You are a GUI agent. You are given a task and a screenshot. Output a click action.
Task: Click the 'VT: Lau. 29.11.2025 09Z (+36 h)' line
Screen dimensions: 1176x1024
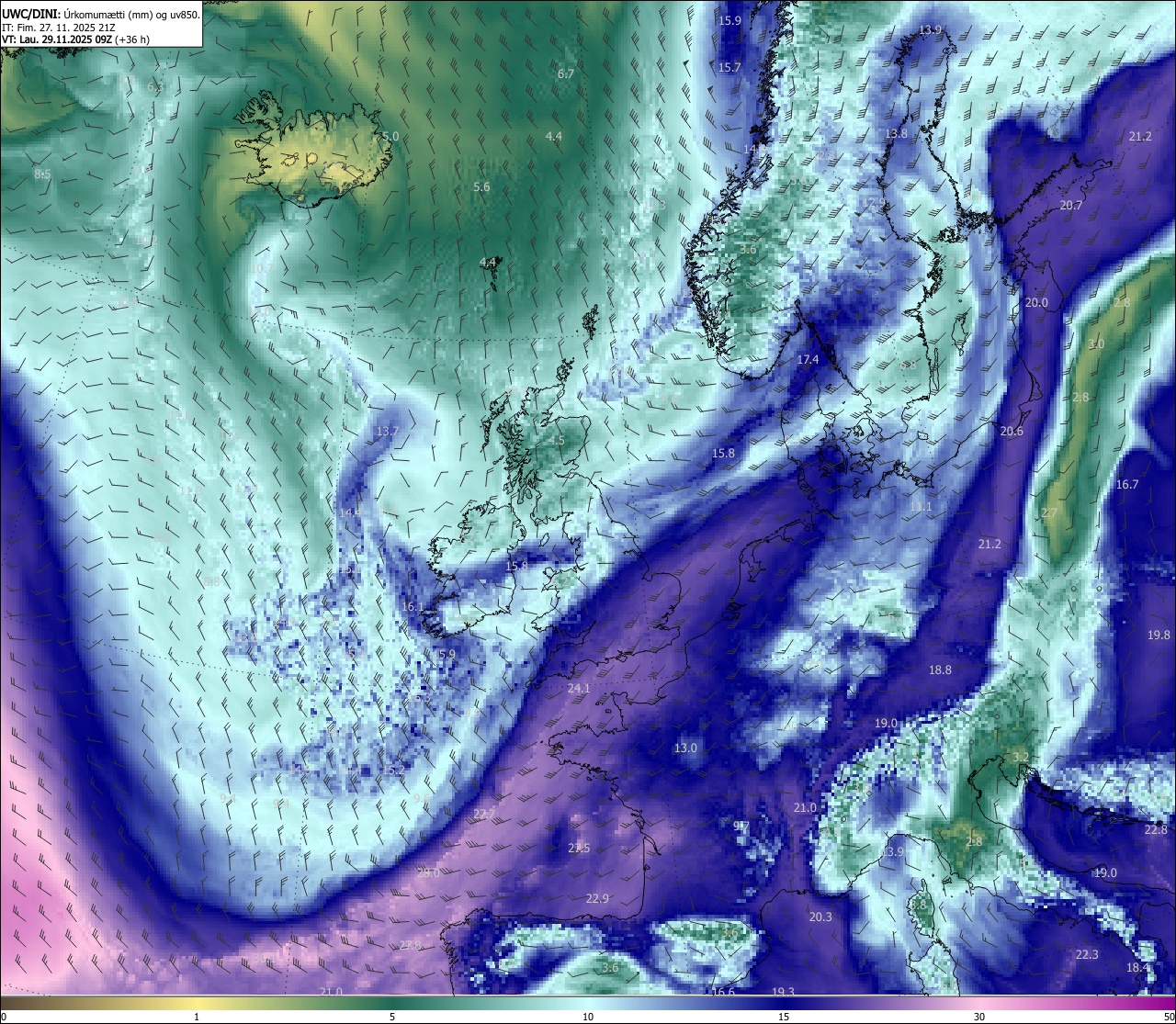[x=75, y=39]
